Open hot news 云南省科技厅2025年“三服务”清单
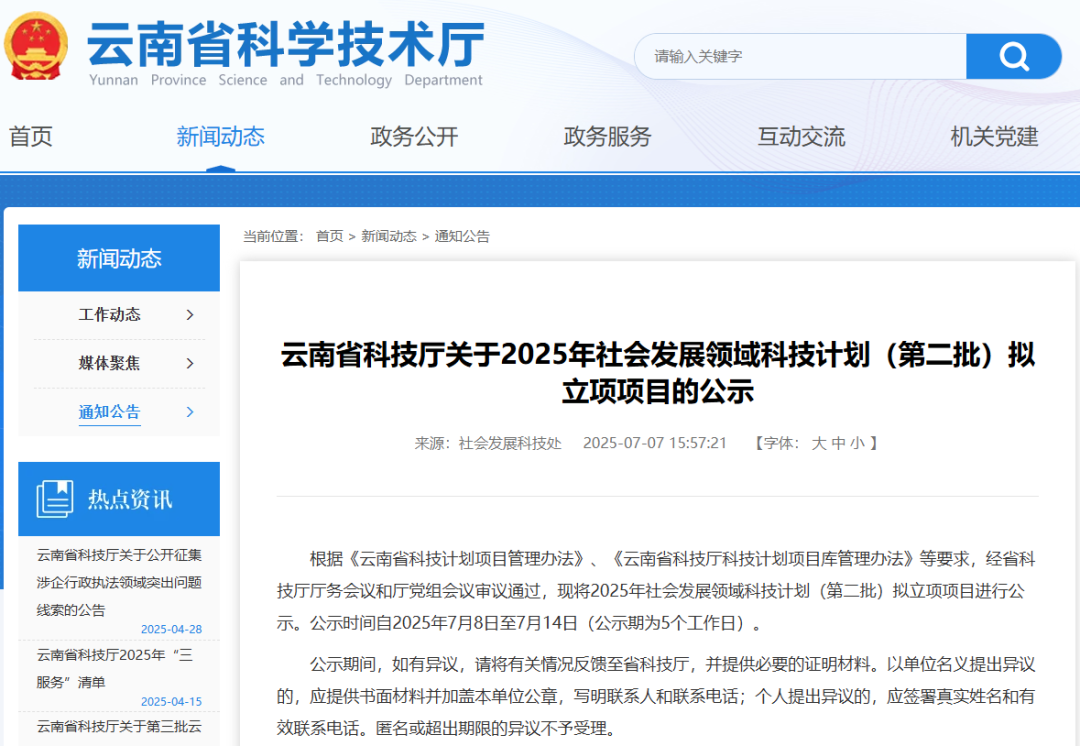Image resolution: width=1080 pixels, height=746 pixels. (114, 668)
